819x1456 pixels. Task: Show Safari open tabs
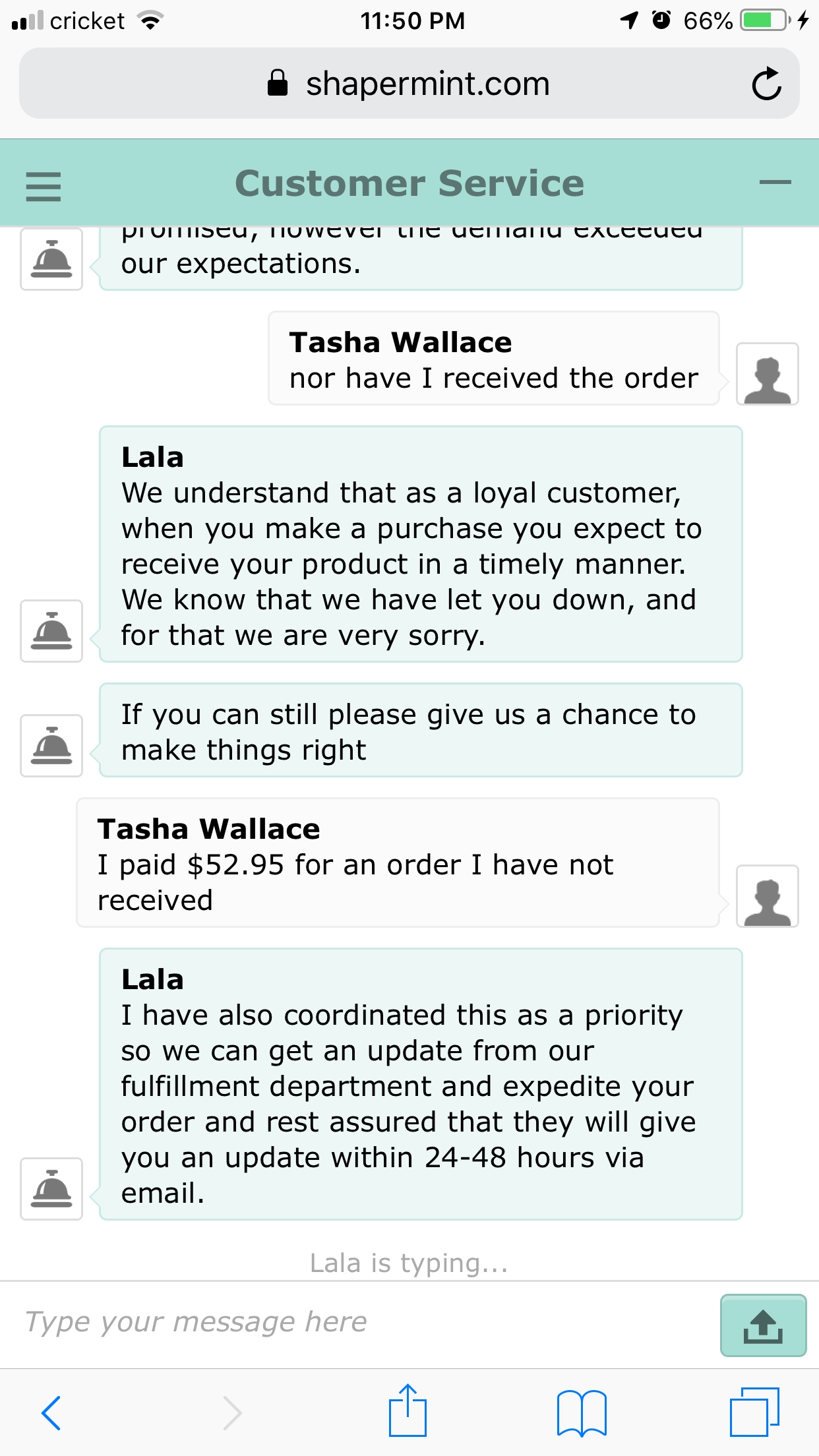[x=754, y=1412]
